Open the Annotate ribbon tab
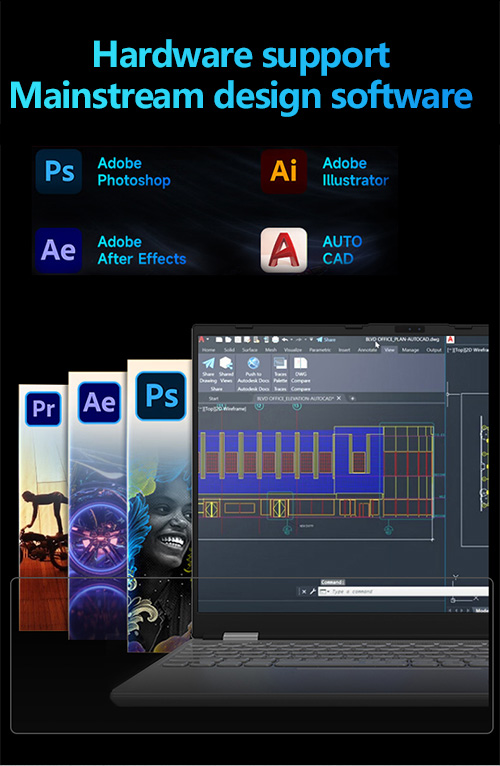This screenshot has width=500, height=766. [367, 350]
